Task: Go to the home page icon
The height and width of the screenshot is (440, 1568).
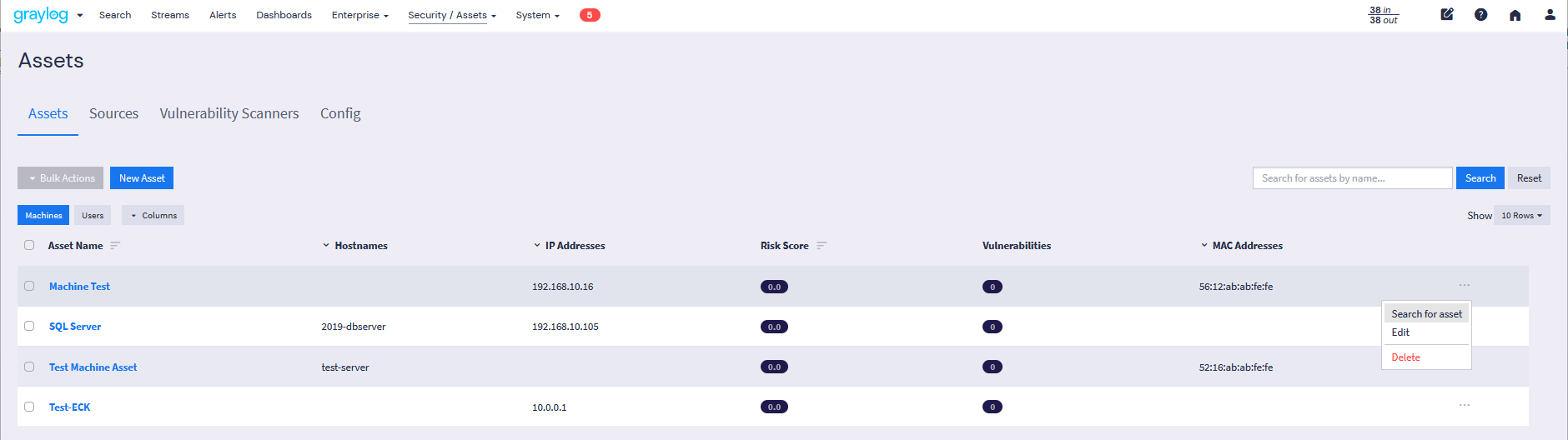Action: tap(1515, 15)
